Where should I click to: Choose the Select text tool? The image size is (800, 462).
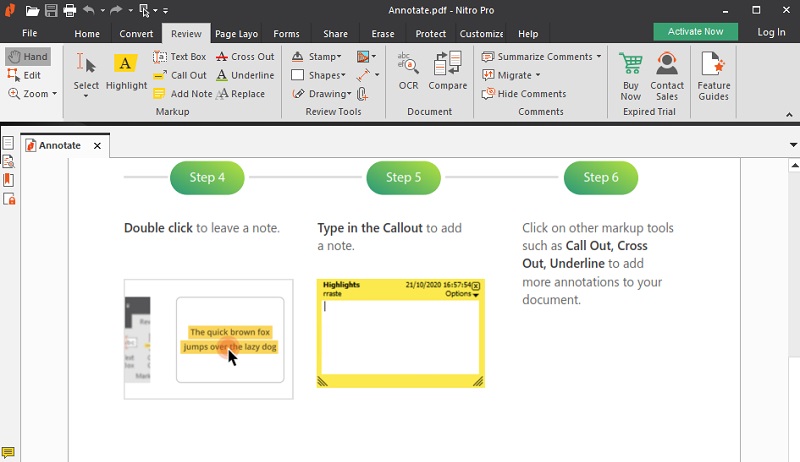tap(86, 69)
